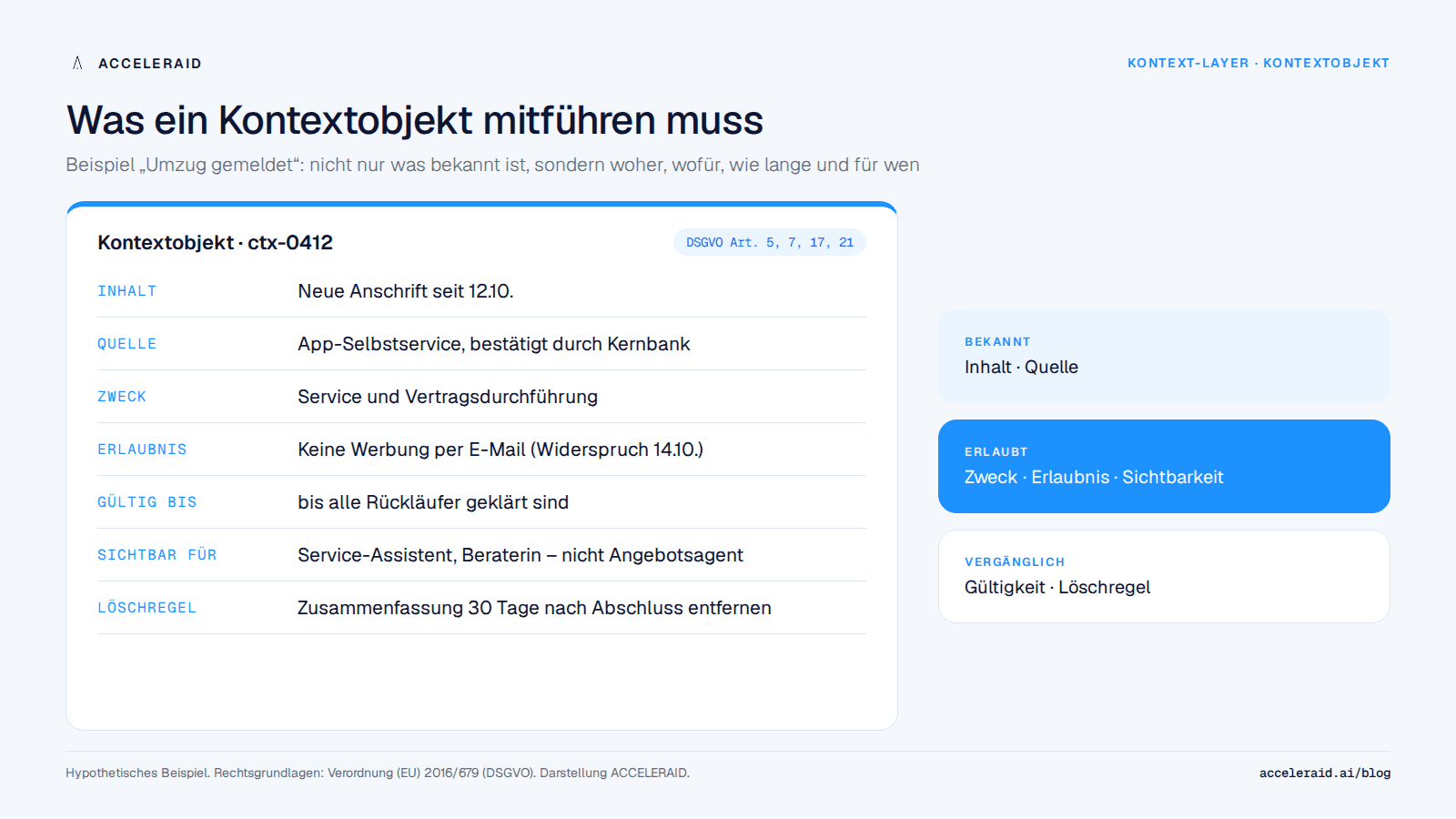
Task: Select the BEKANNT card 'Inhalt · Quelle'
Action: click(1164, 356)
